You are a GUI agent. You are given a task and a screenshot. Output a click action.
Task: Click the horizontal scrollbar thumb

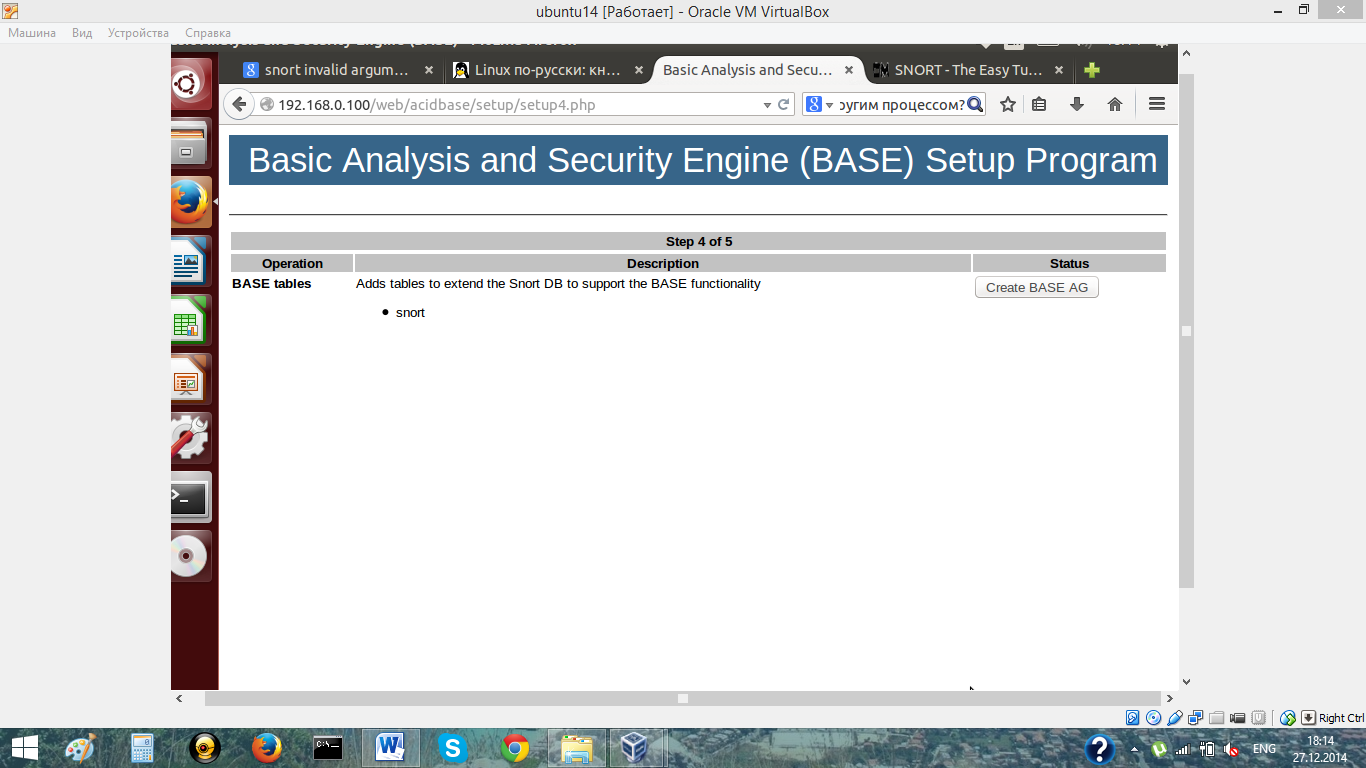683,698
